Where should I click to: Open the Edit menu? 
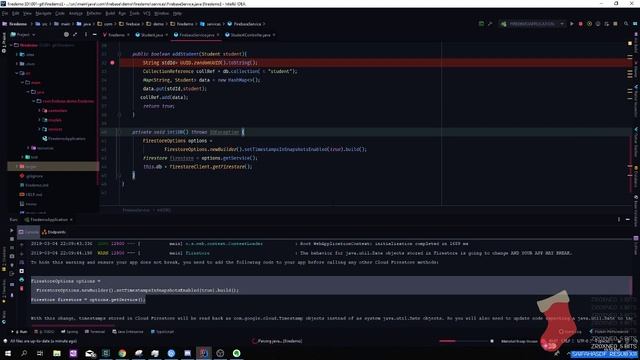point(16,13)
